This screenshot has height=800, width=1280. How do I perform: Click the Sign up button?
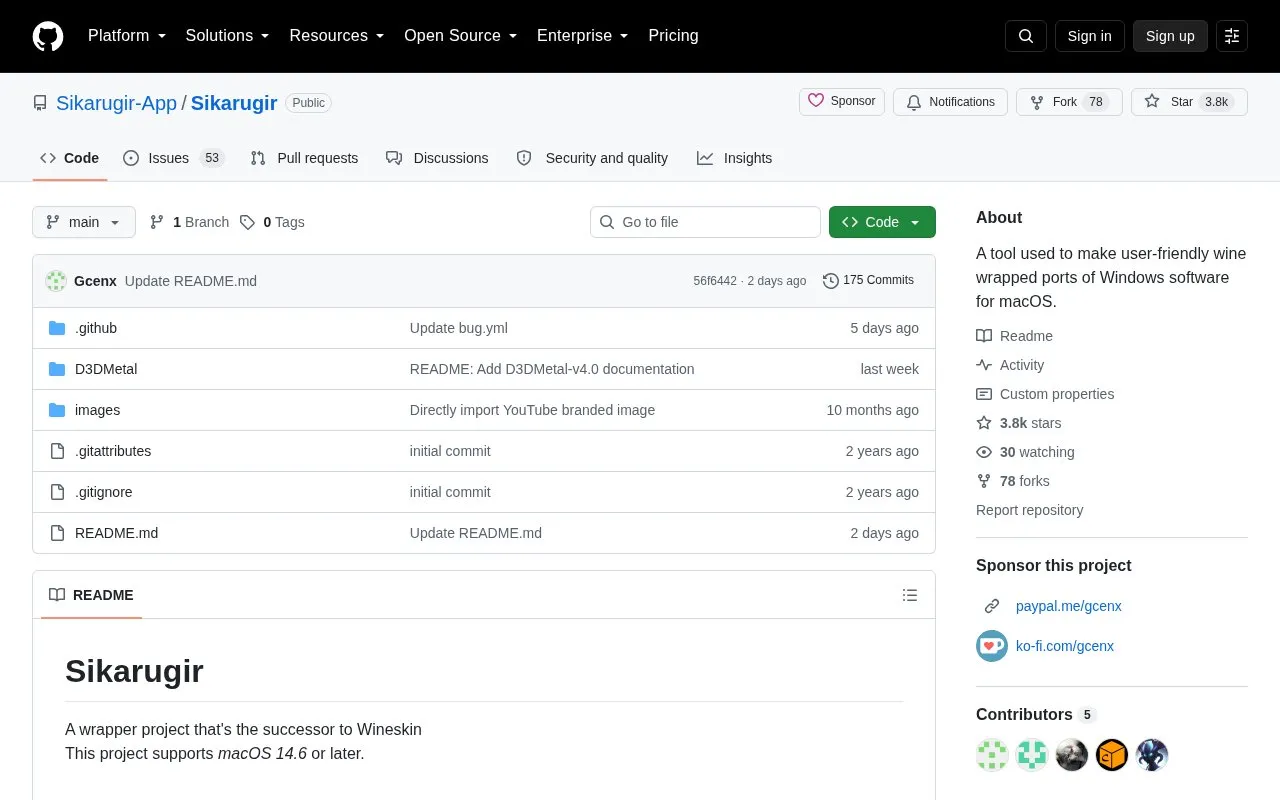pyautogui.click(x=1170, y=36)
